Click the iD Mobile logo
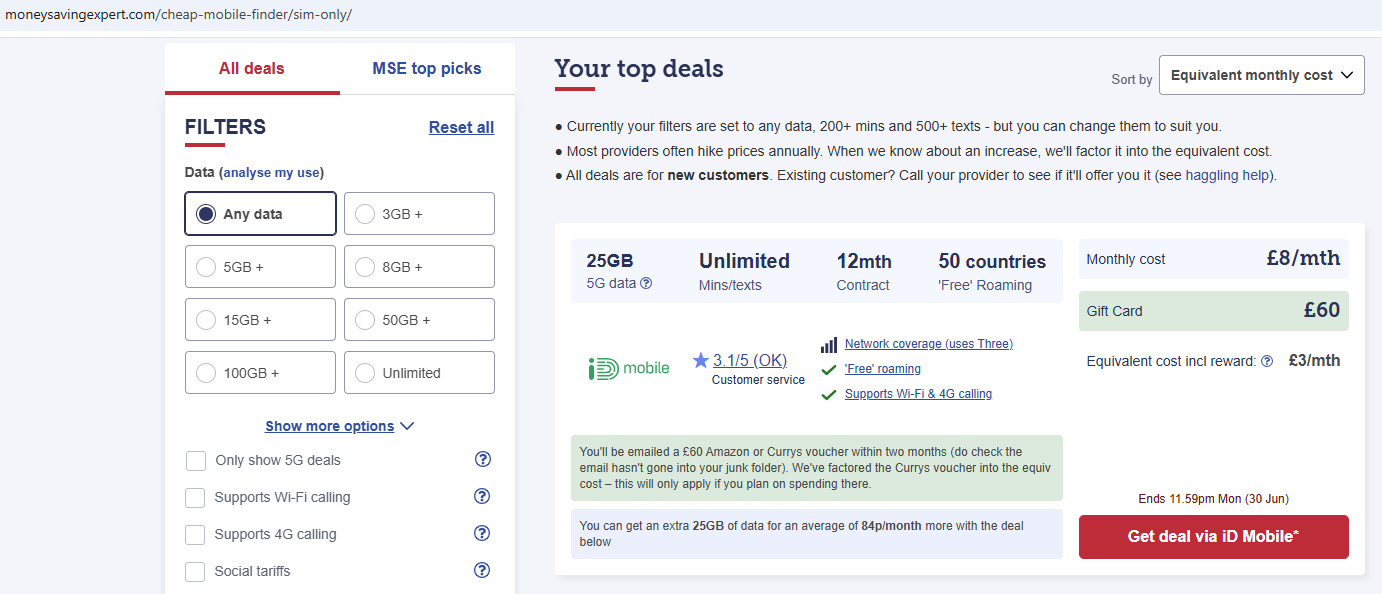Screen dimensions: 1382x594 (629, 368)
